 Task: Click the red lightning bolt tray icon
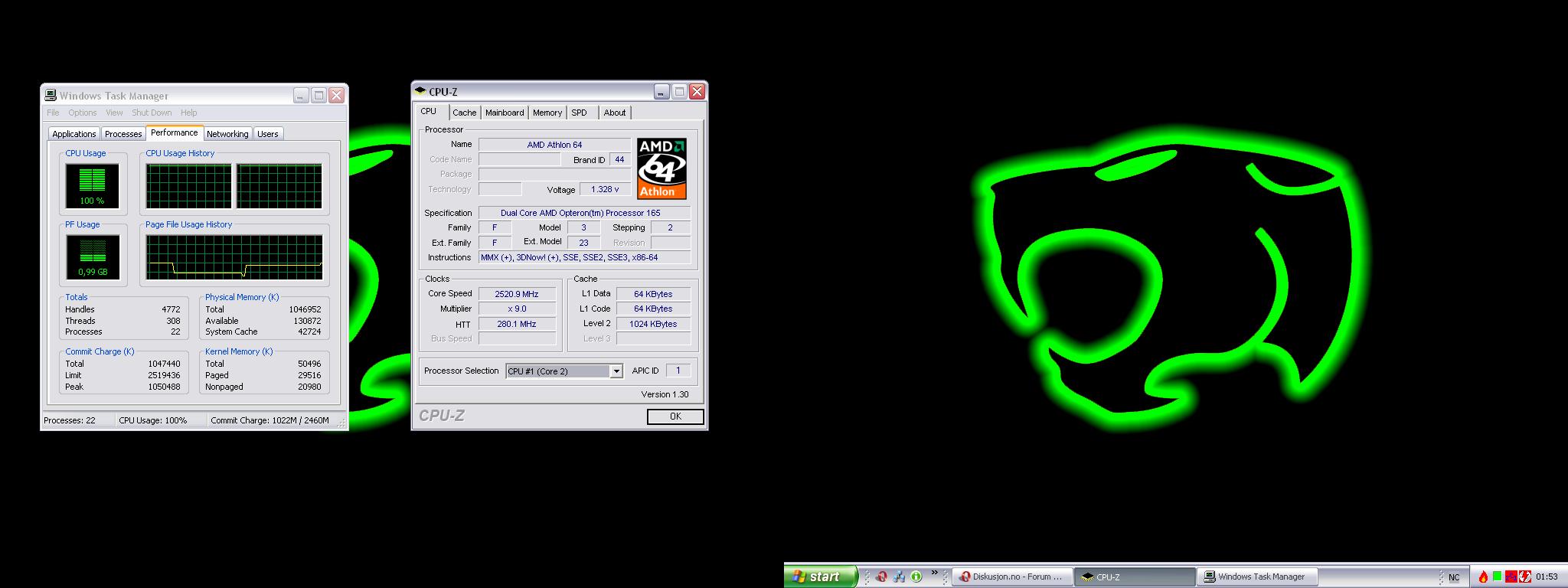(1525, 577)
